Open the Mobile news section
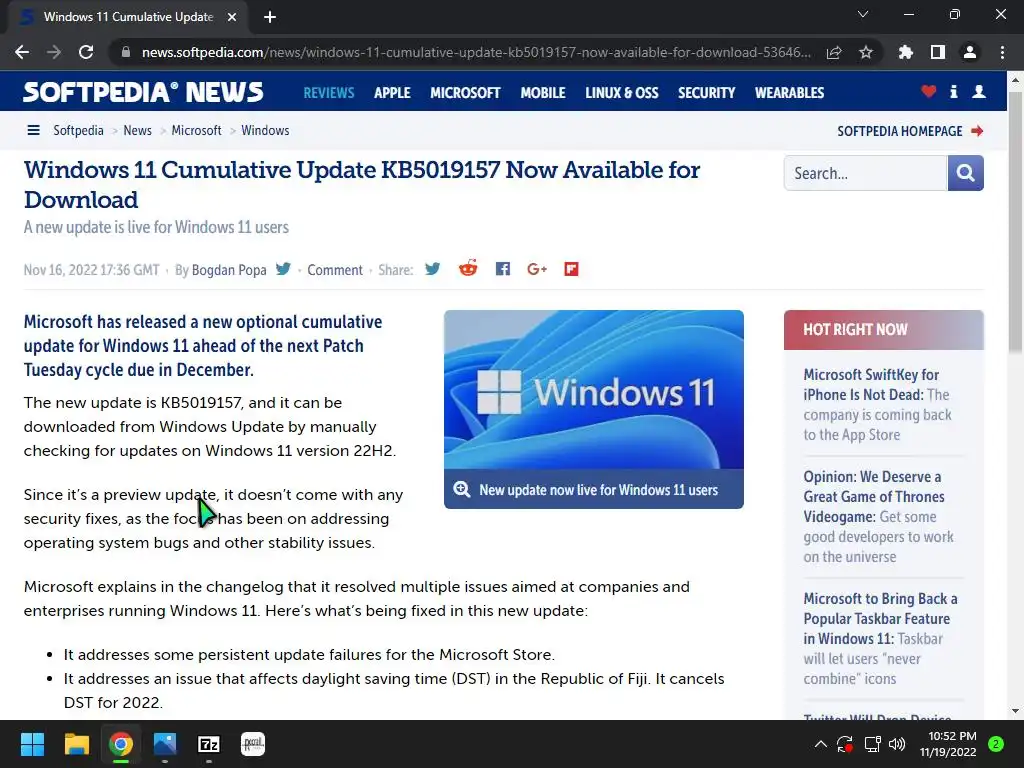The width and height of the screenshot is (1024, 768). click(x=543, y=93)
